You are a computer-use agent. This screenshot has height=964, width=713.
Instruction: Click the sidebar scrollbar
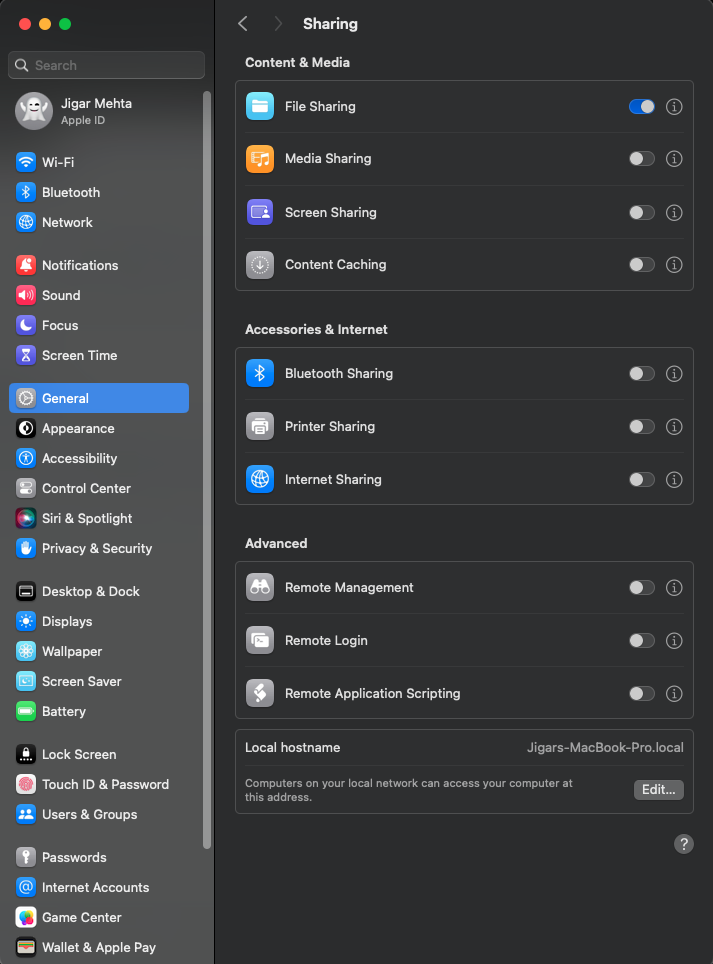coord(207,470)
